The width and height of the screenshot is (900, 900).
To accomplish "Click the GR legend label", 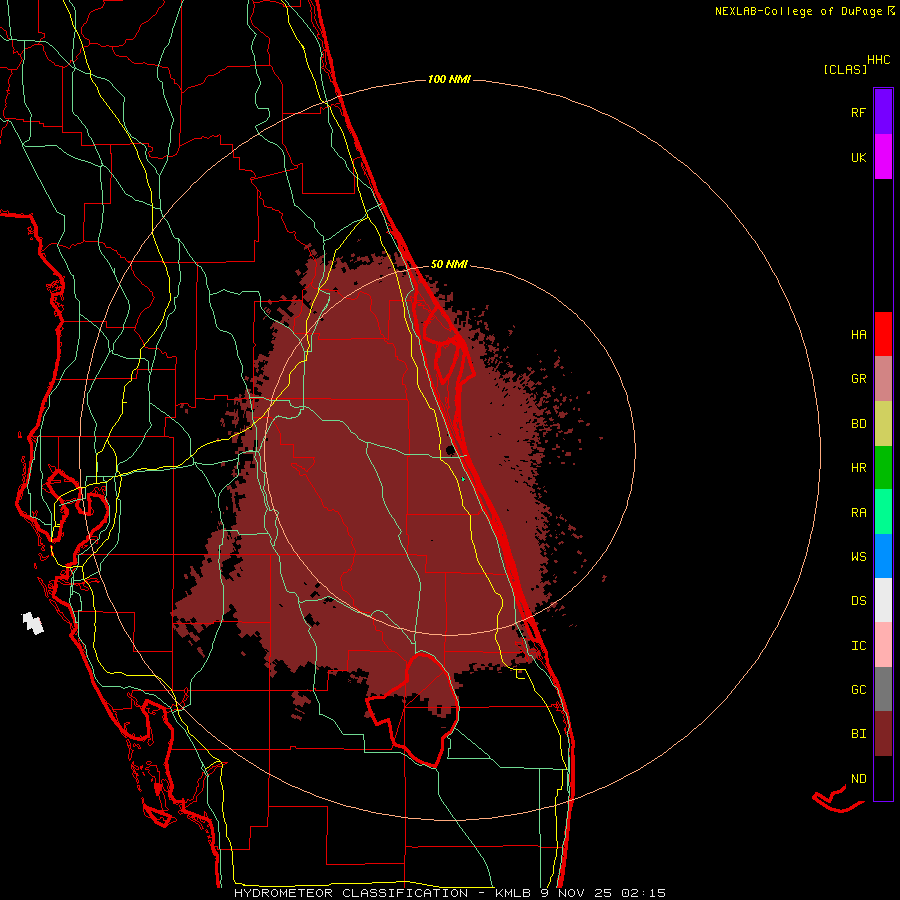I will click(x=858, y=379).
